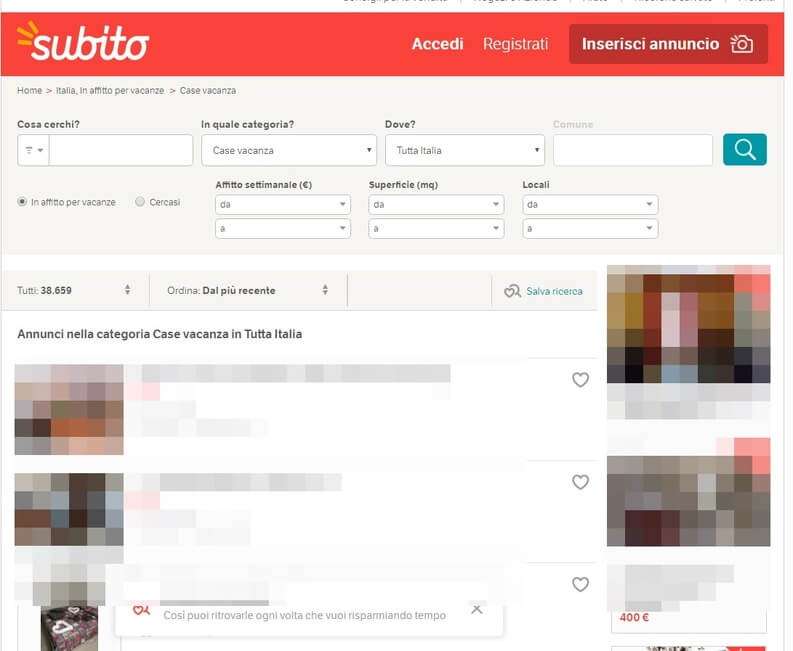Select the Cercasi radio option
793x651 pixels.
[x=140, y=202]
